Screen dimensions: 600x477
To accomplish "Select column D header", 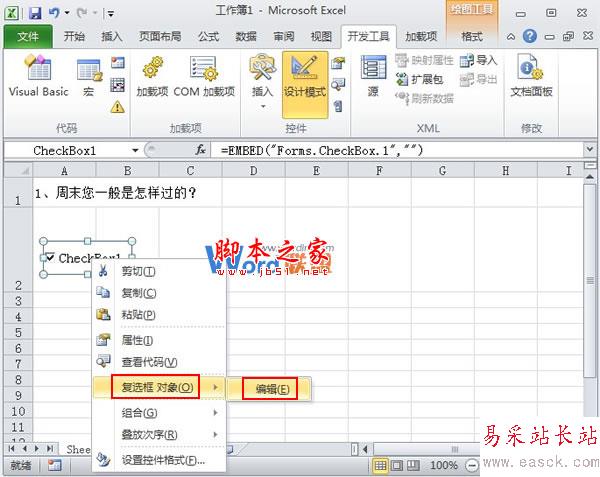I will [x=253, y=171].
